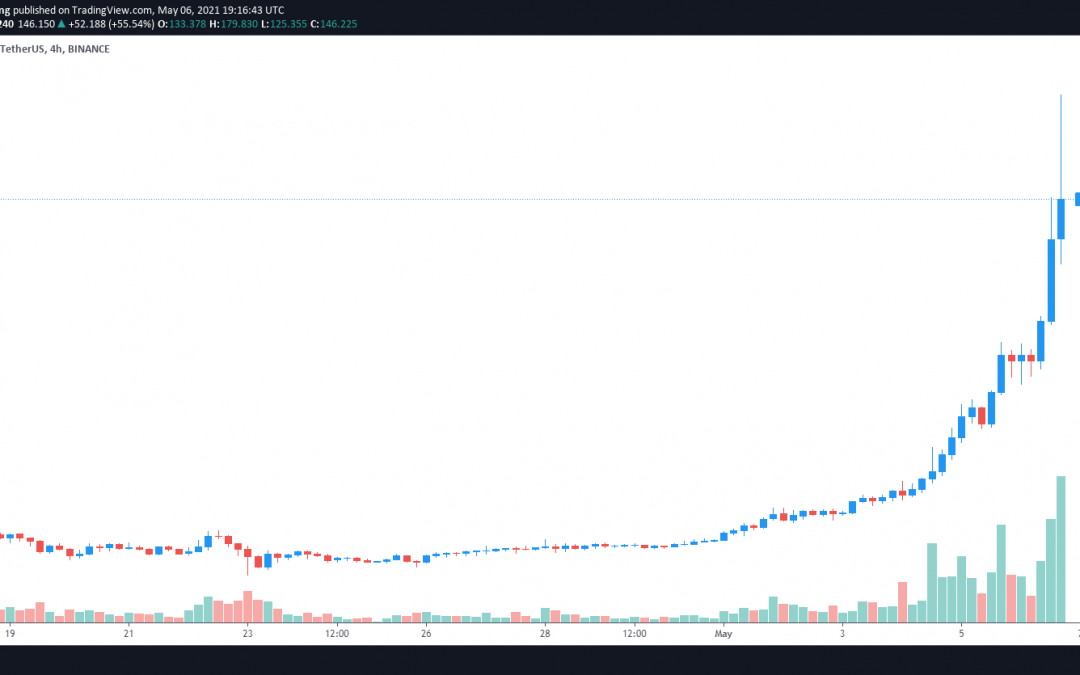Click the date 'May 06, 2021 19:16:43 UTC'
1080x675 pixels.
(x=220, y=10)
